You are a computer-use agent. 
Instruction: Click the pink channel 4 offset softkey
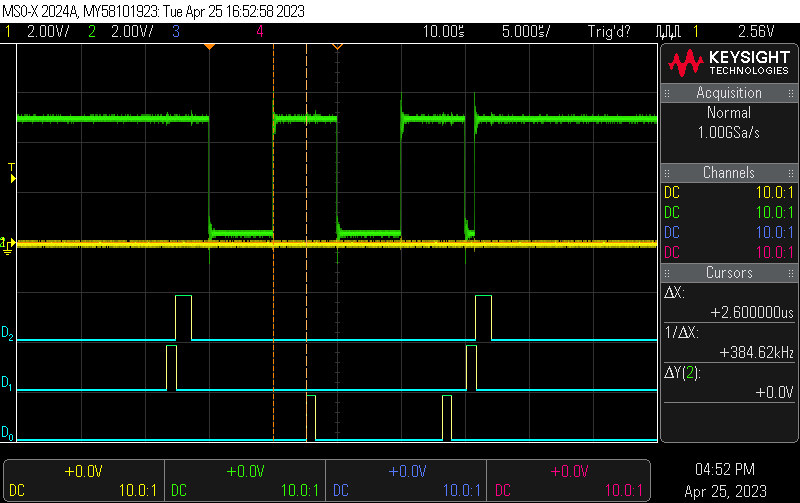coord(568,481)
